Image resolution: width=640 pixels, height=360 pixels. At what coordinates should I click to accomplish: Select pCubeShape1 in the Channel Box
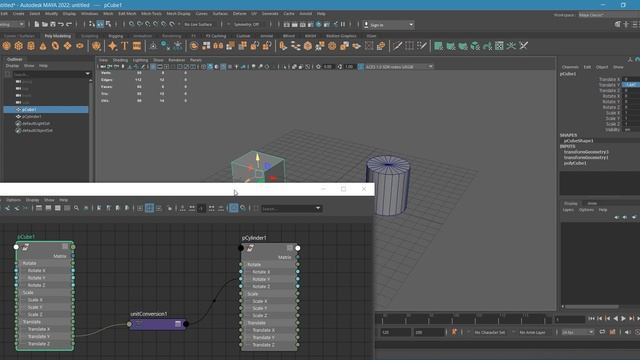point(579,140)
